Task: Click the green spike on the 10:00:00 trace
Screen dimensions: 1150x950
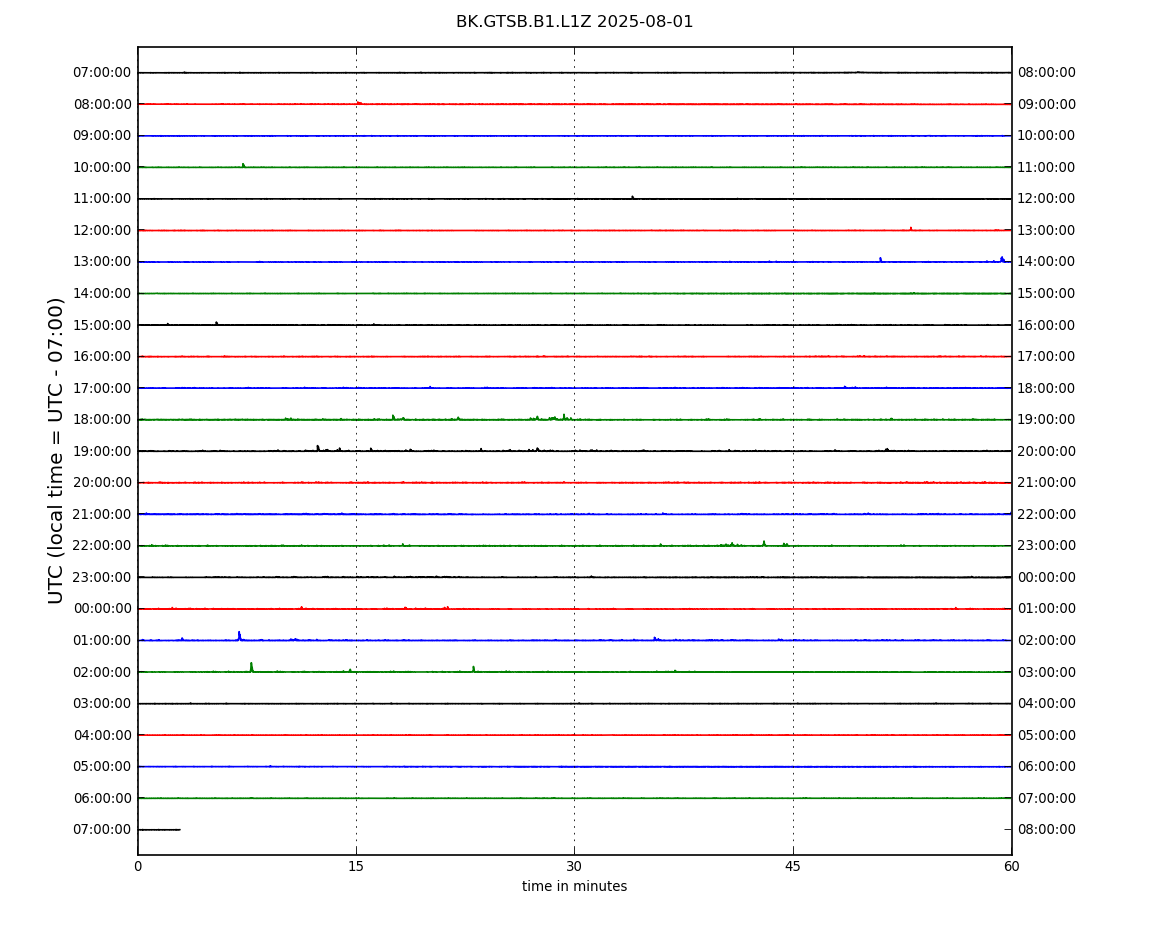Action: pos(243,165)
